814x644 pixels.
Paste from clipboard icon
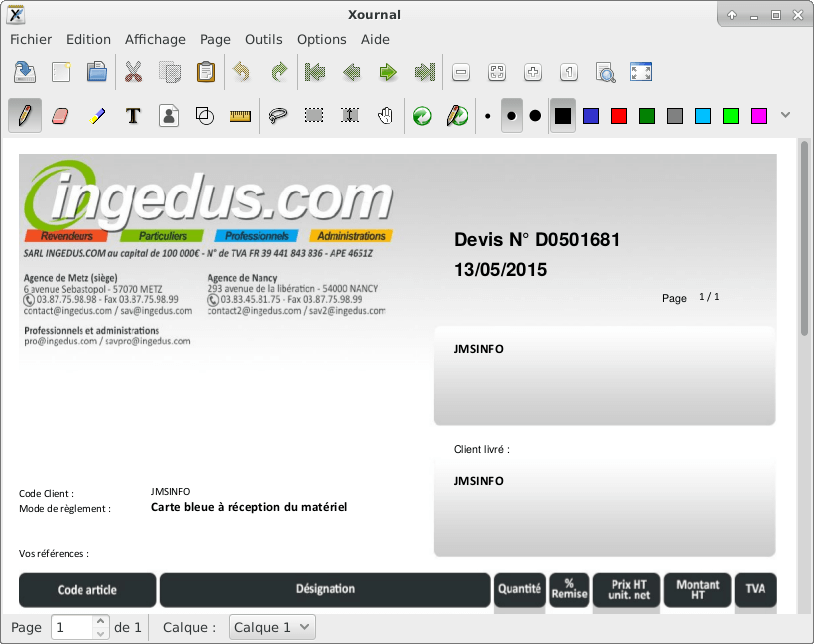click(206, 72)
